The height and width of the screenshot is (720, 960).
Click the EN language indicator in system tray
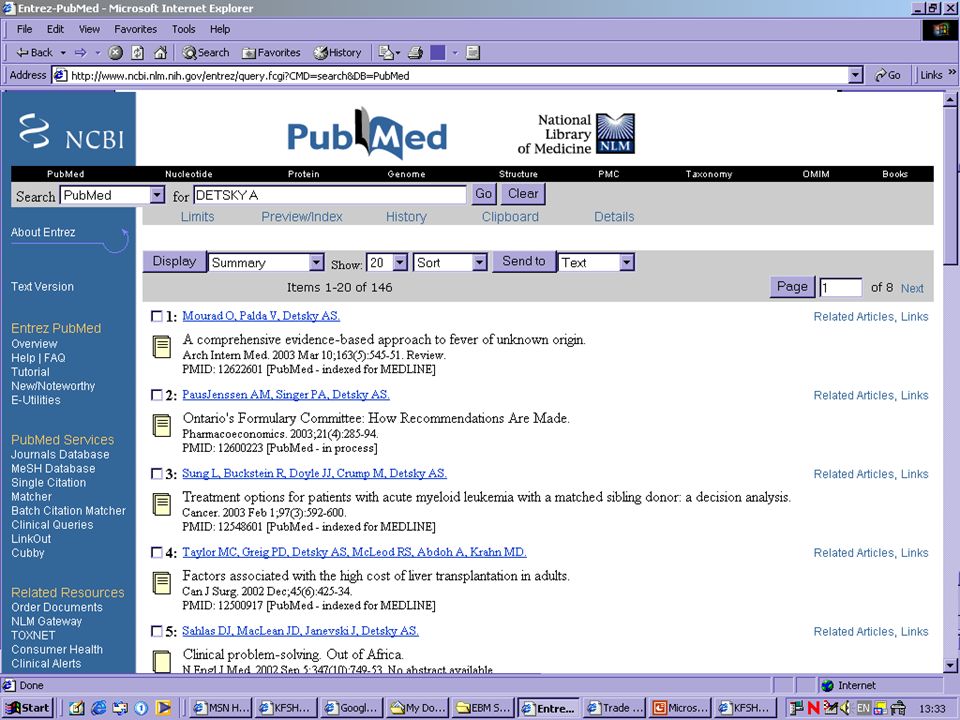click(x=863, y=708)
